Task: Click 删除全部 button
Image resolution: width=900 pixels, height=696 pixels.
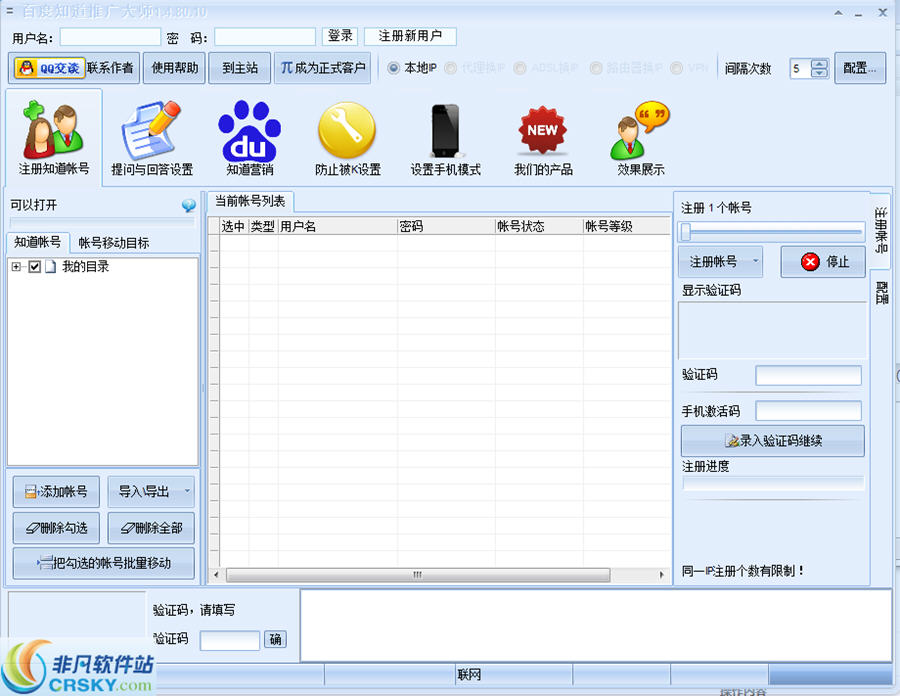Action: [x=152, y=528]
